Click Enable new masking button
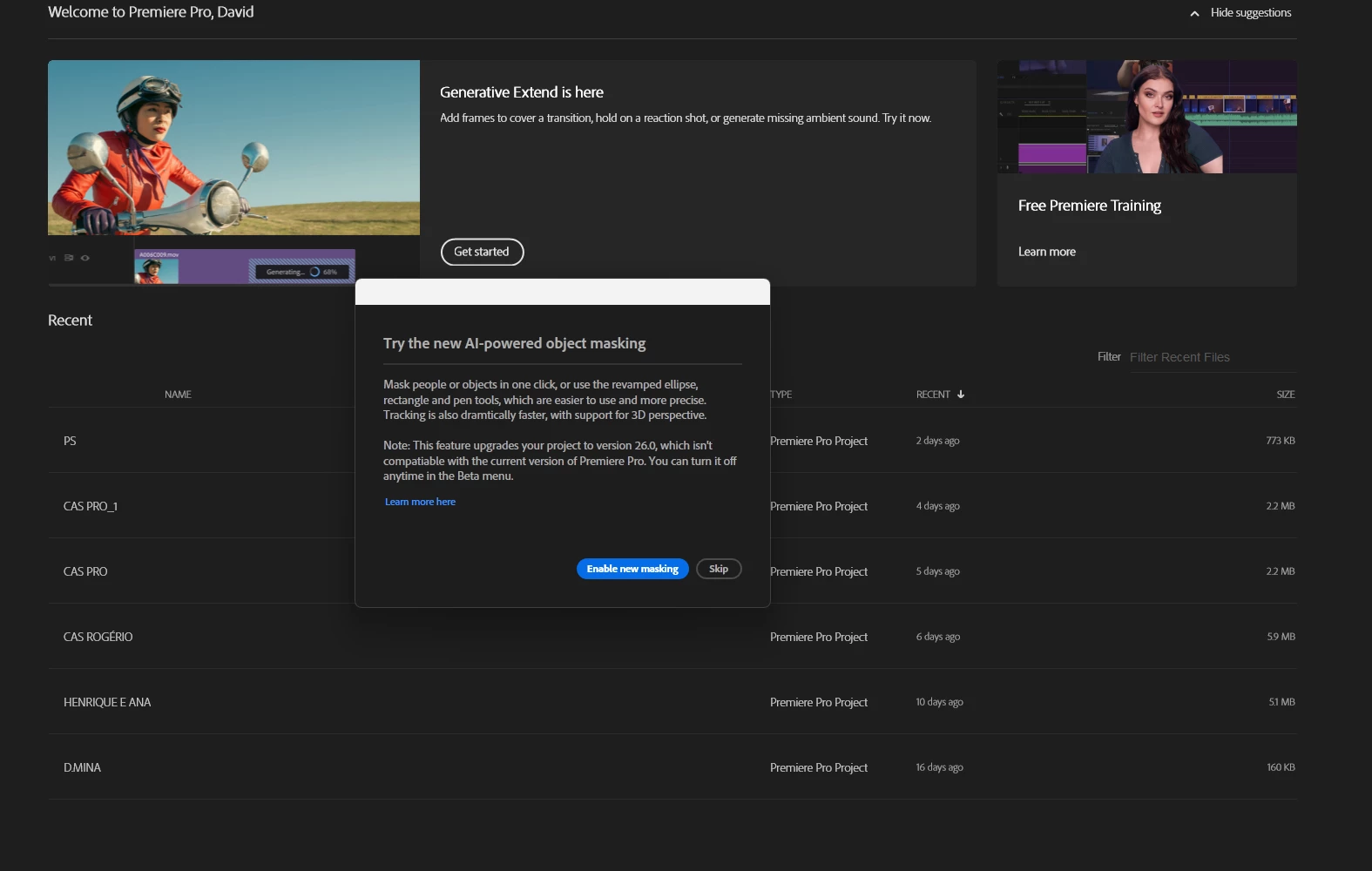The width and height of the screenshot is (1372, 871). (x=632, y=569)
